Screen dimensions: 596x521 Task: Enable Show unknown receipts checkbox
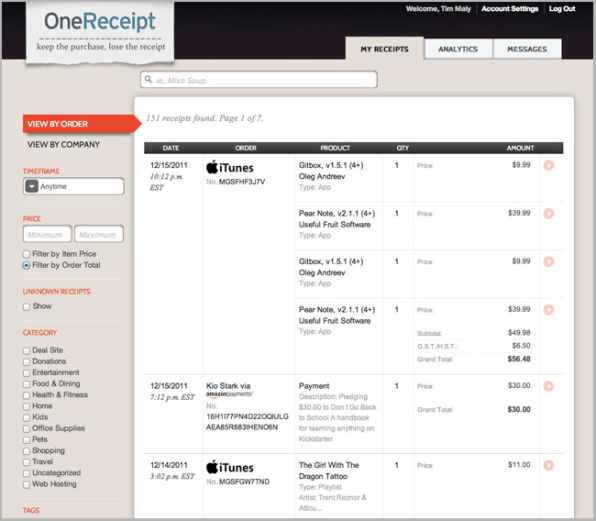click(26, 307)
